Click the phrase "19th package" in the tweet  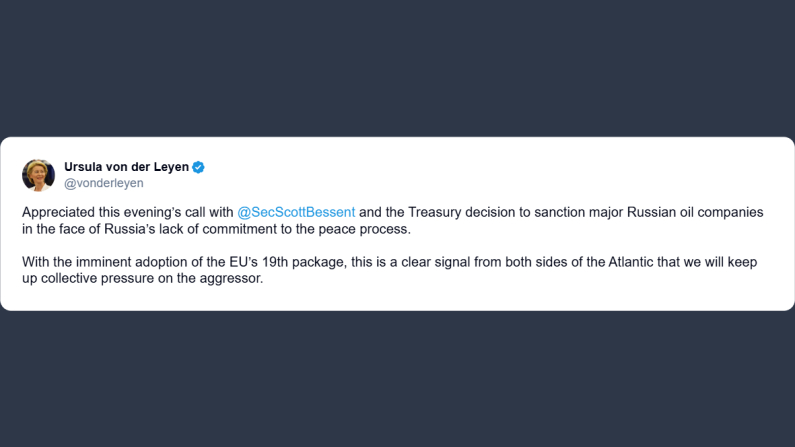click(x=342, y=262)
